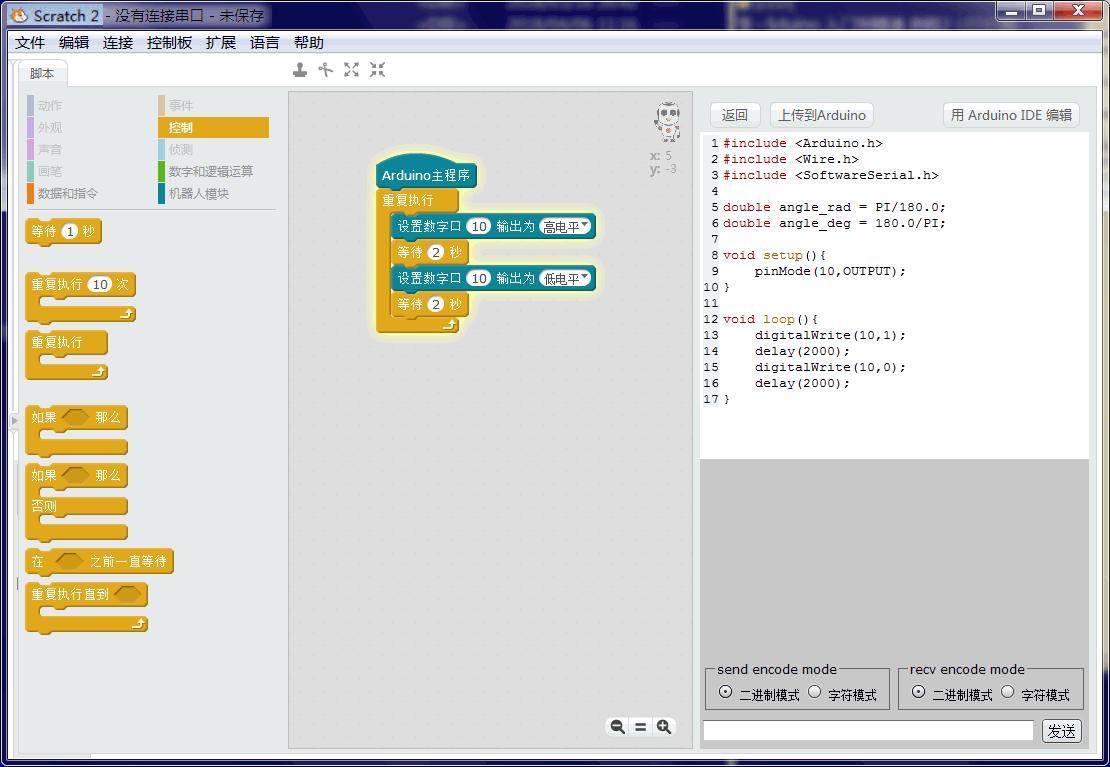The height and width of the screenshot is (767, 1110).
Task: Open the 低电平 output level dropdown
Action: point(565,278)
